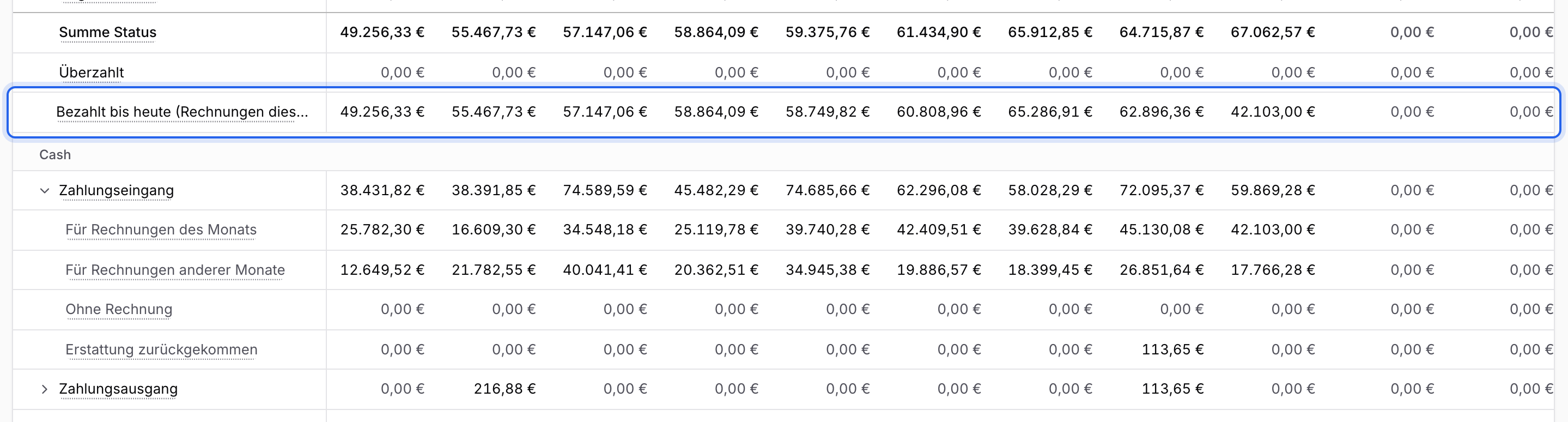Click Bezahlt bis heute value 58.749,82 €
Screen dimensions: 1568x422
pos(828,112)
